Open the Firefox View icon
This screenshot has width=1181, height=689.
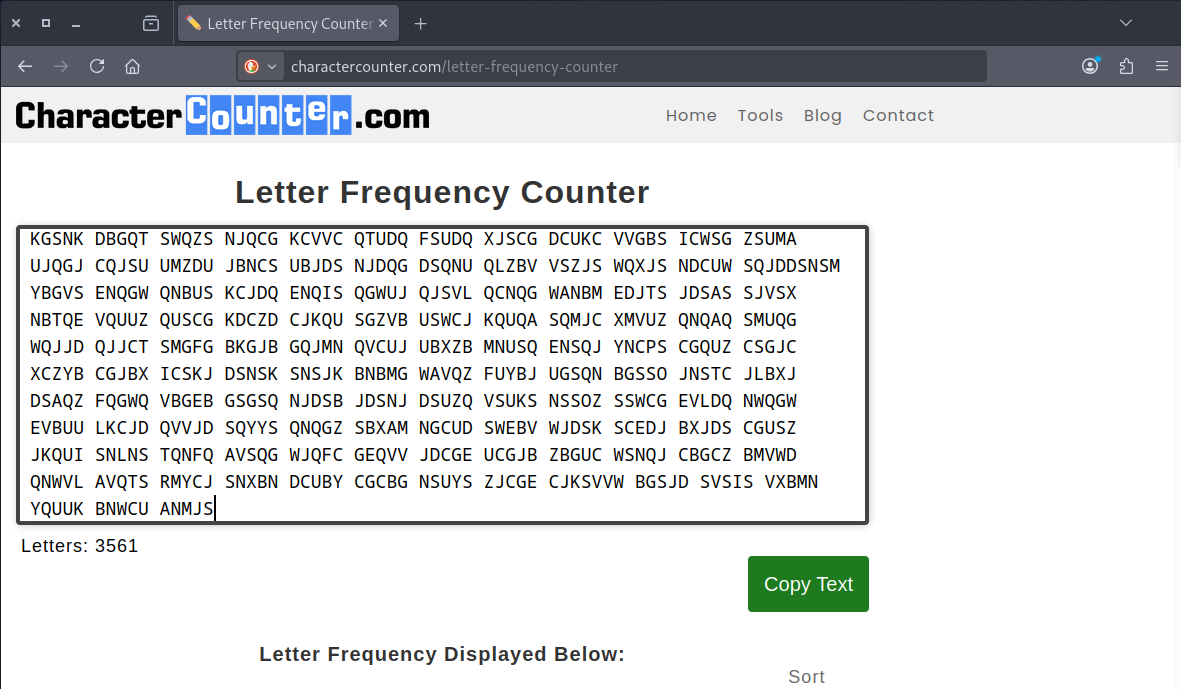click(151, 23)
